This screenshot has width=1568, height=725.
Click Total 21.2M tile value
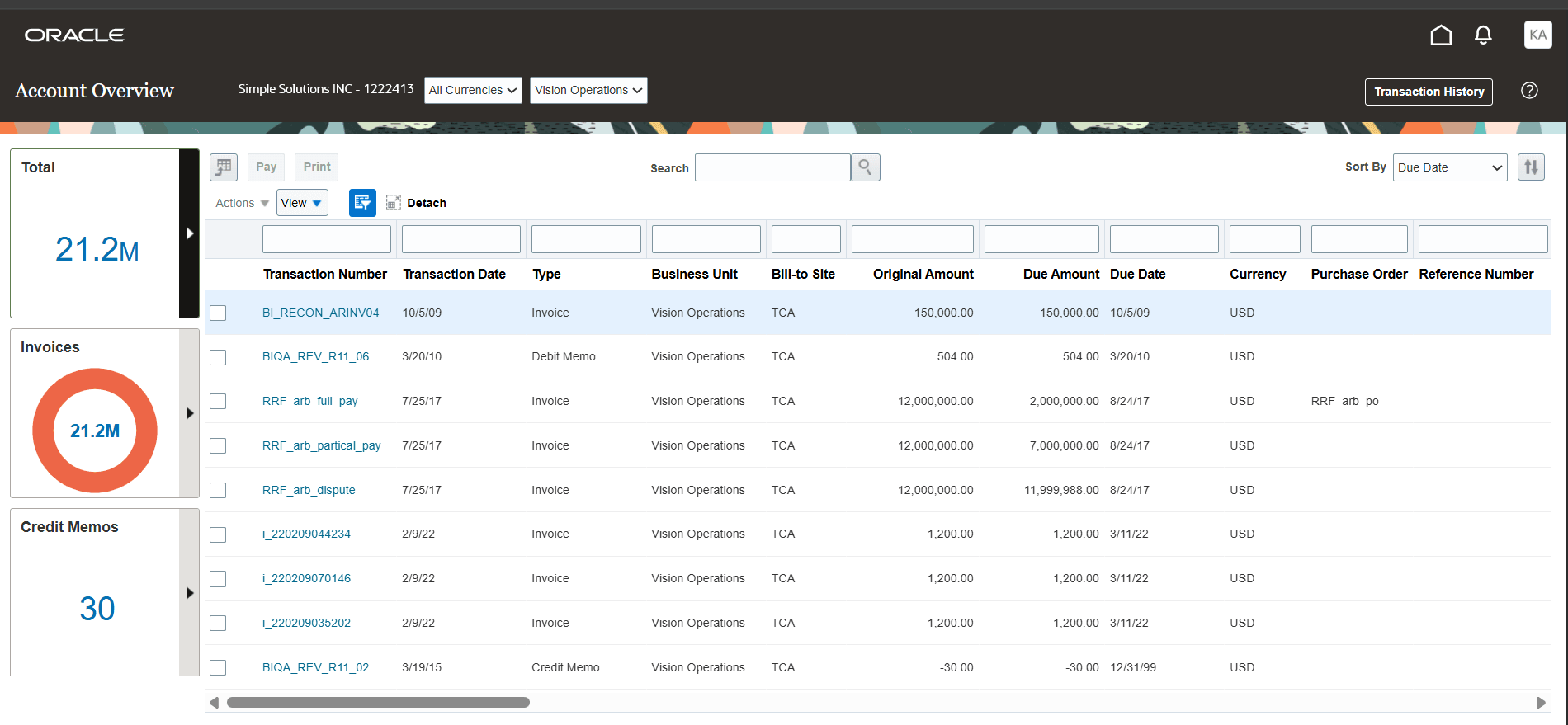coord(97,249)
